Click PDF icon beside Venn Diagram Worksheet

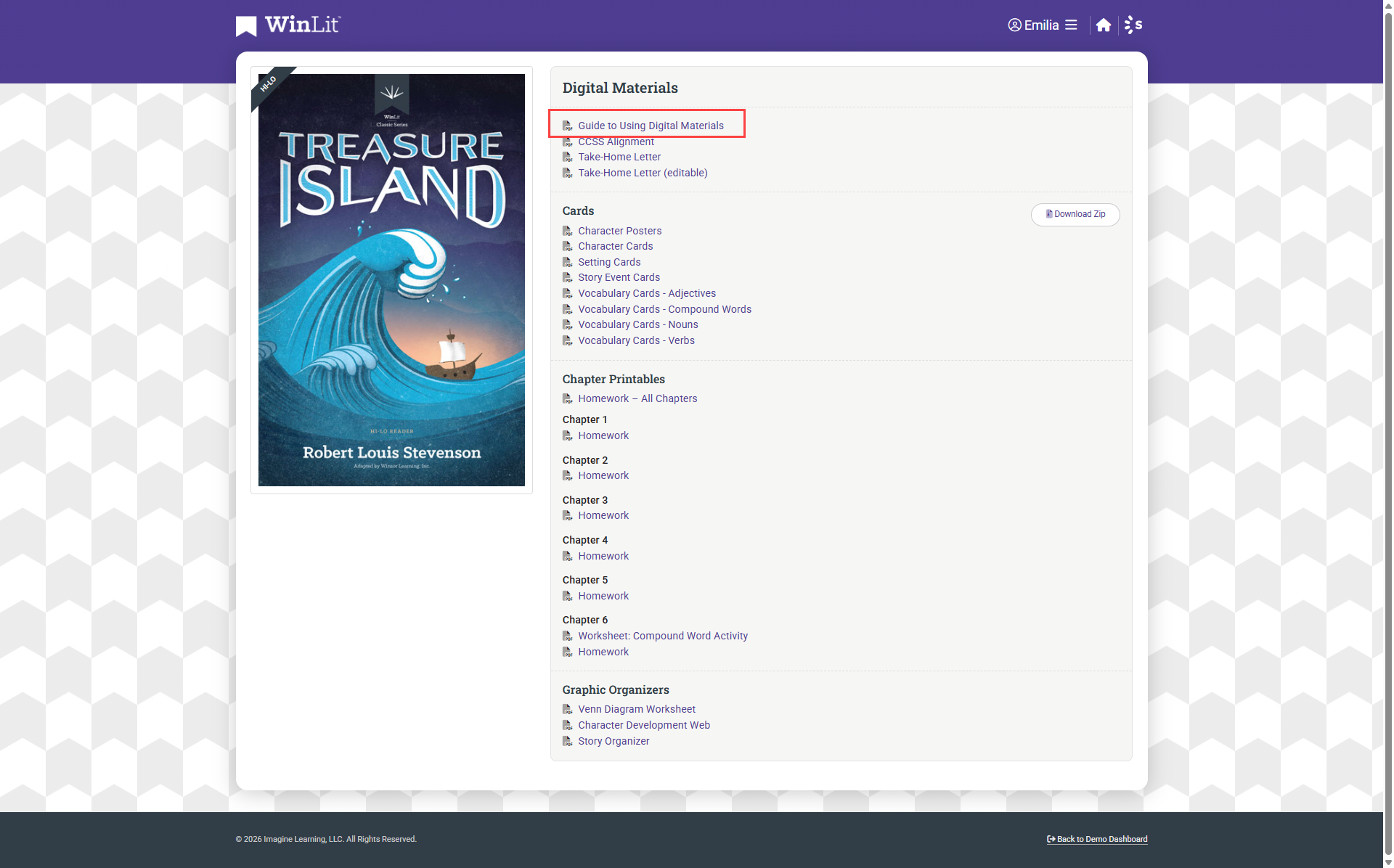click(x=568, y=709)
